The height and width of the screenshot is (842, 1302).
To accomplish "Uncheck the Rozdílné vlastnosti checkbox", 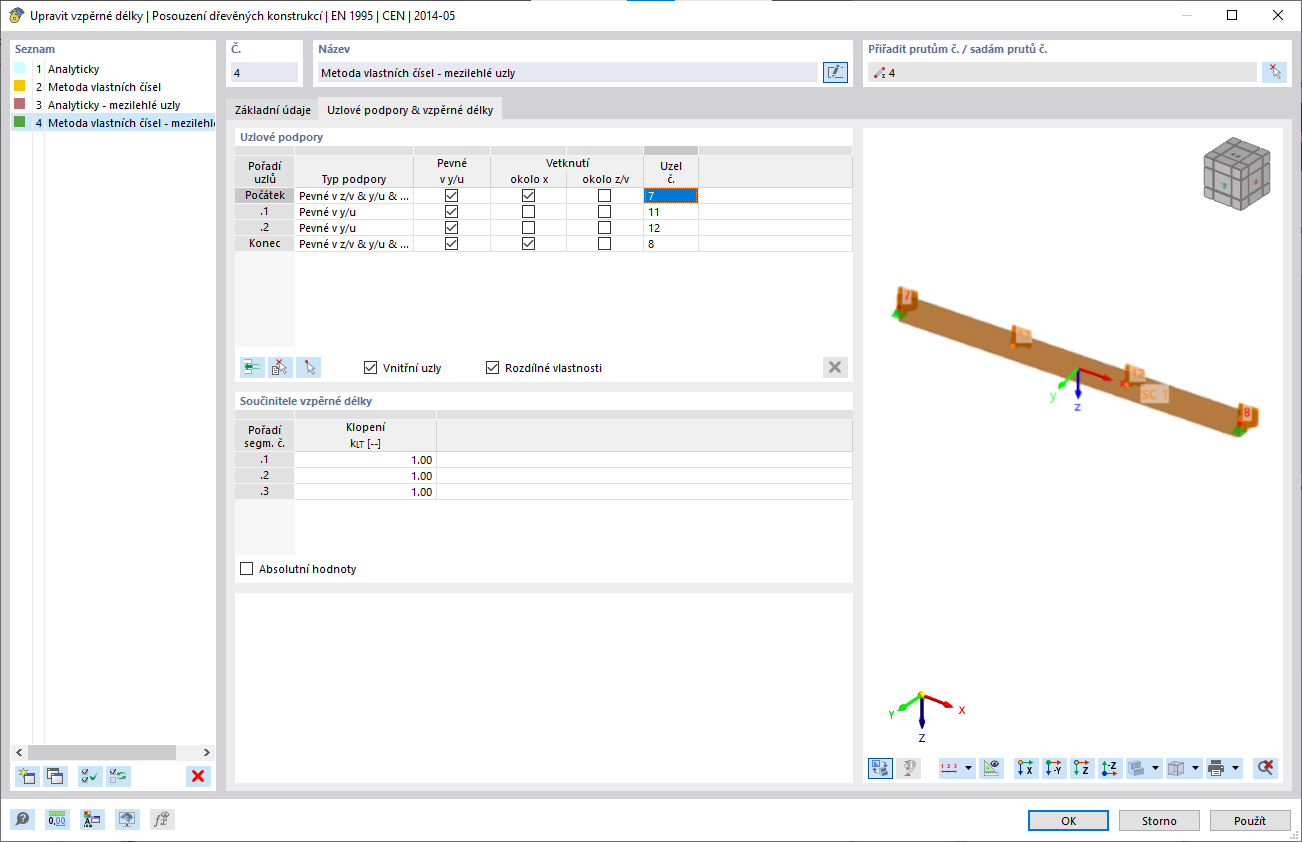I will pyautogui.click(x=492, y=368).
